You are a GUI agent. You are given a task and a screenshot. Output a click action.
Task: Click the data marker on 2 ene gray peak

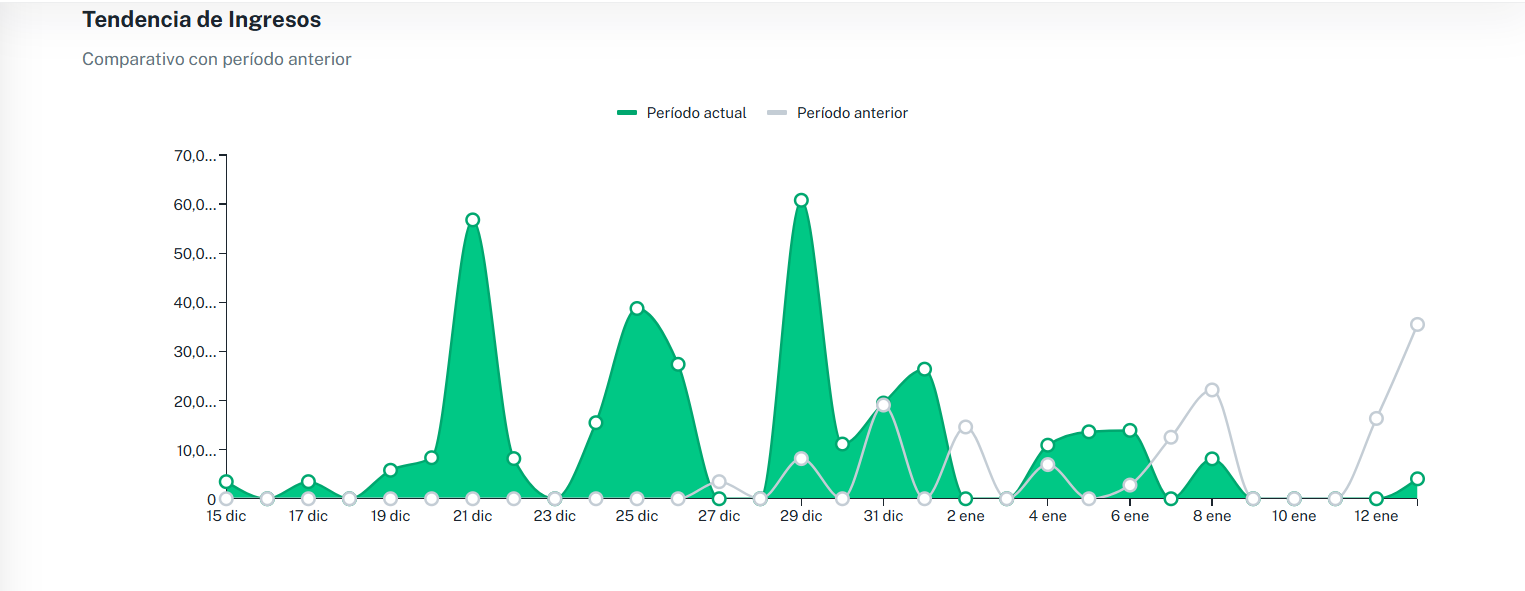click(x=964, y=426)
